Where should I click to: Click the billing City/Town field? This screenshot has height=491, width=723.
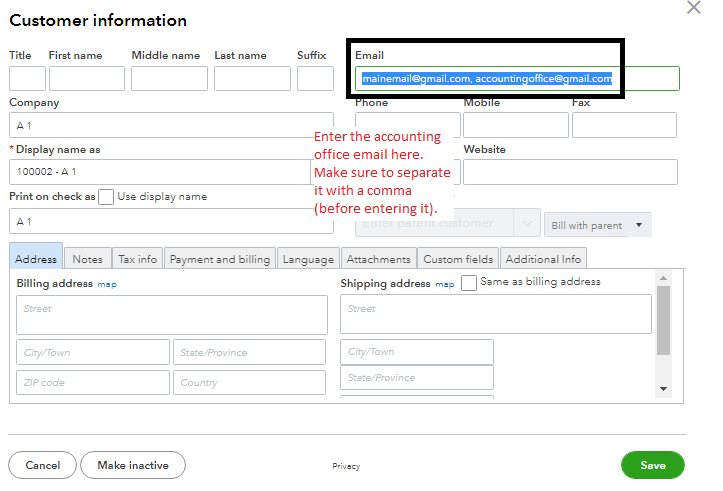point(93,353)
